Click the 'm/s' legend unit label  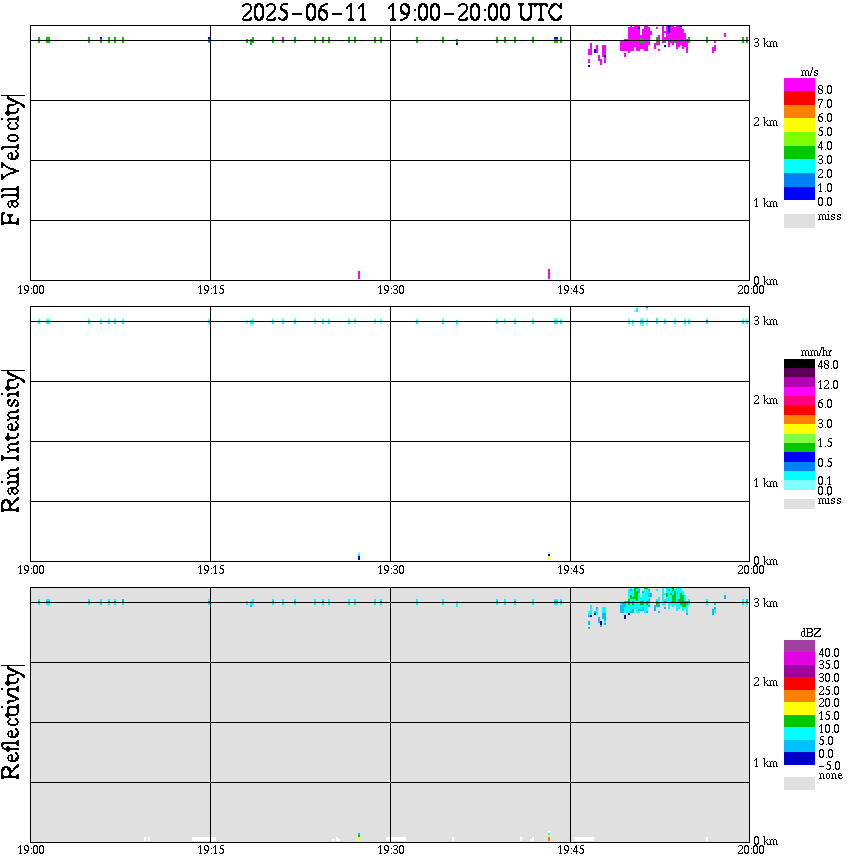click(809, 72)
